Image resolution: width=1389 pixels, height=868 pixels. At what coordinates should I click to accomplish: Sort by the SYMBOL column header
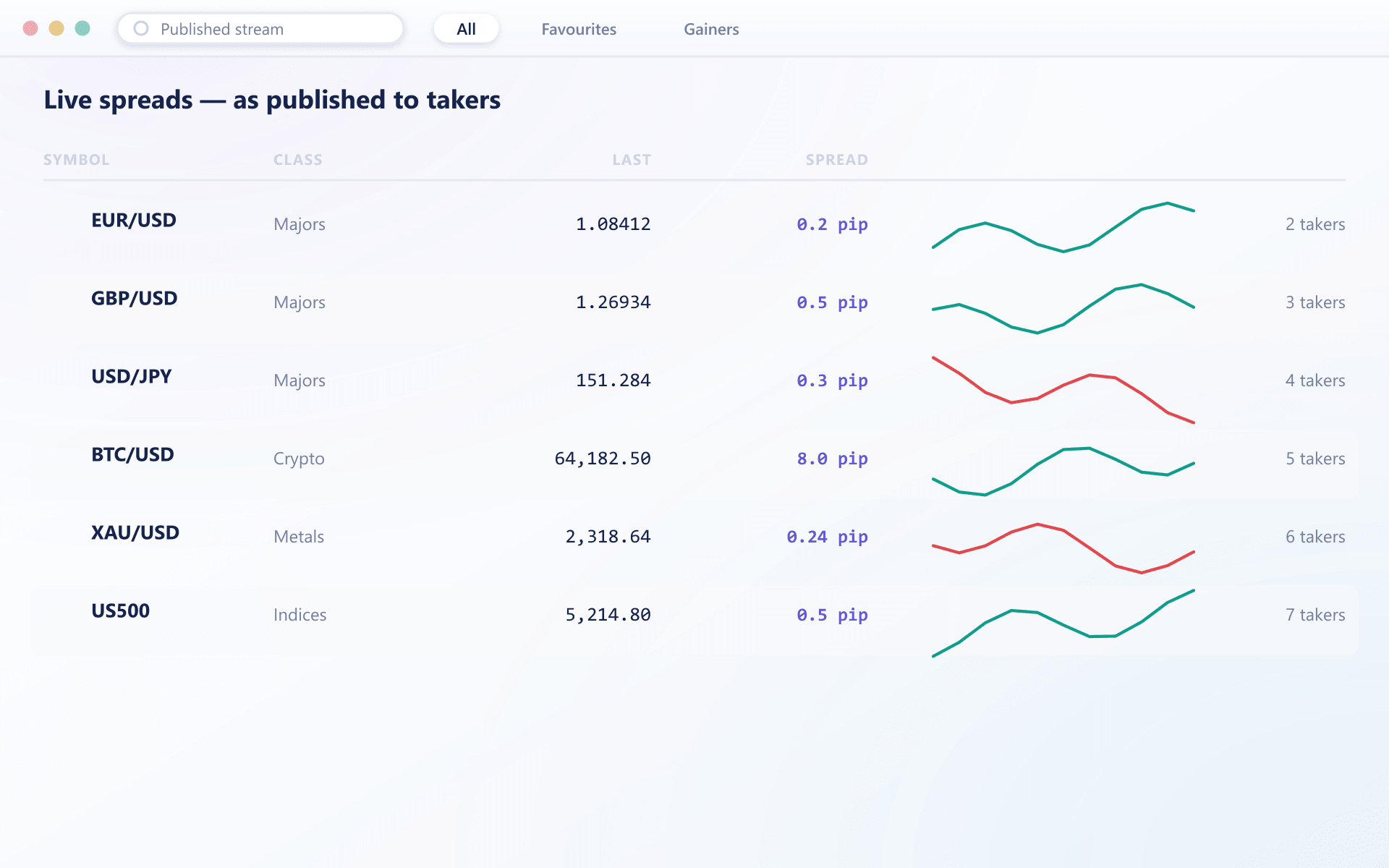pos(76,160)
